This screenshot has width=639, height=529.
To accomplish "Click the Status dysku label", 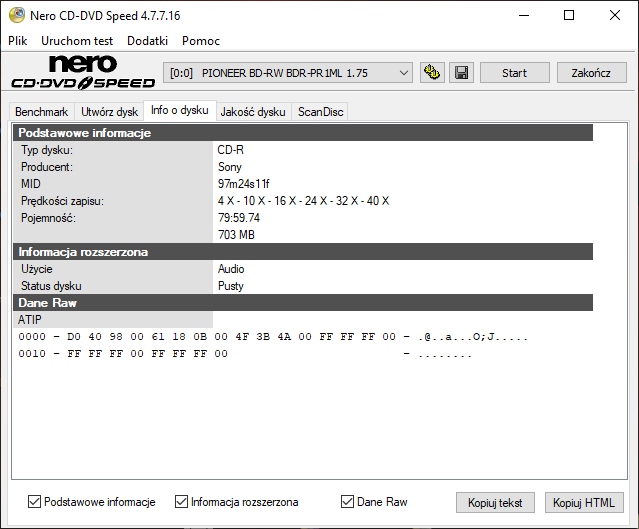I will point(51,286).
